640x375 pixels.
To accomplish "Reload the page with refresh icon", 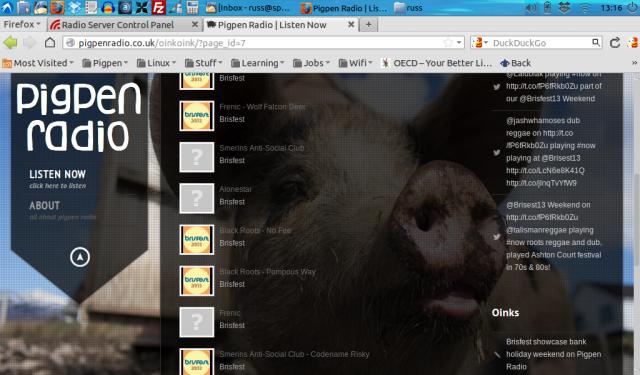I will coord(615,42).
